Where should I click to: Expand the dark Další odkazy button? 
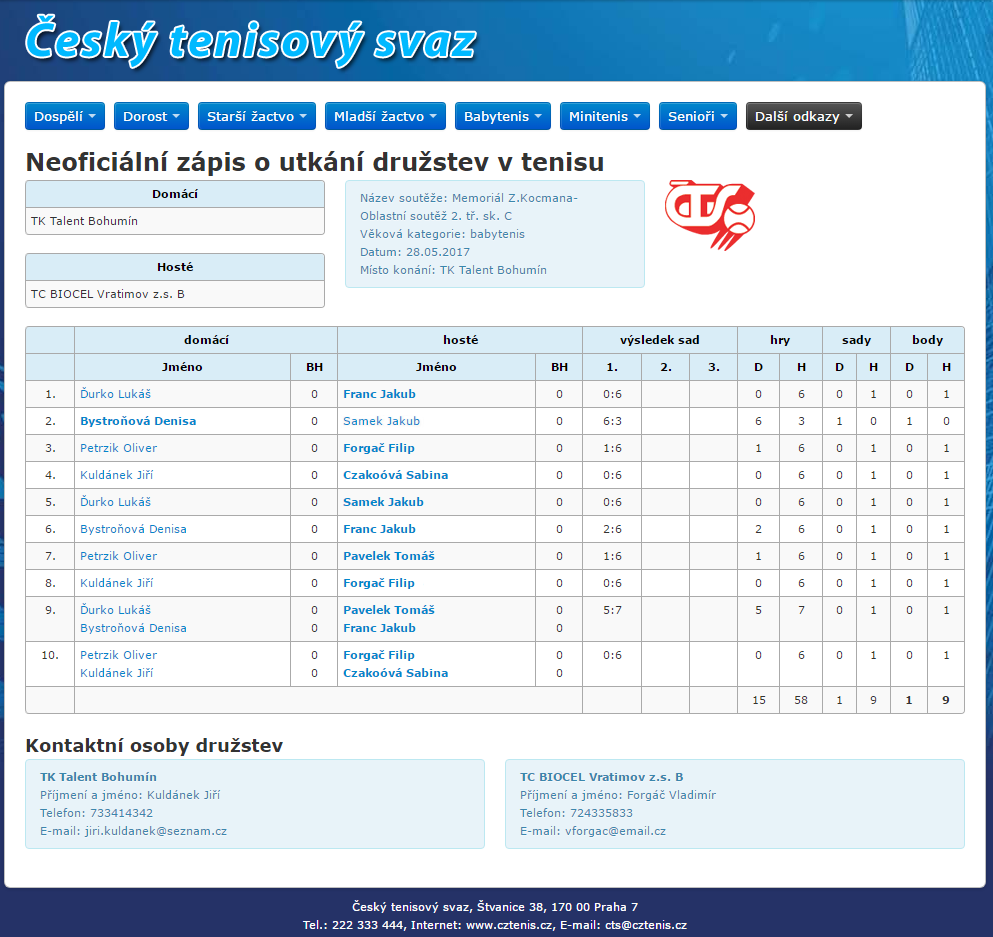click(x=803, y=116)
